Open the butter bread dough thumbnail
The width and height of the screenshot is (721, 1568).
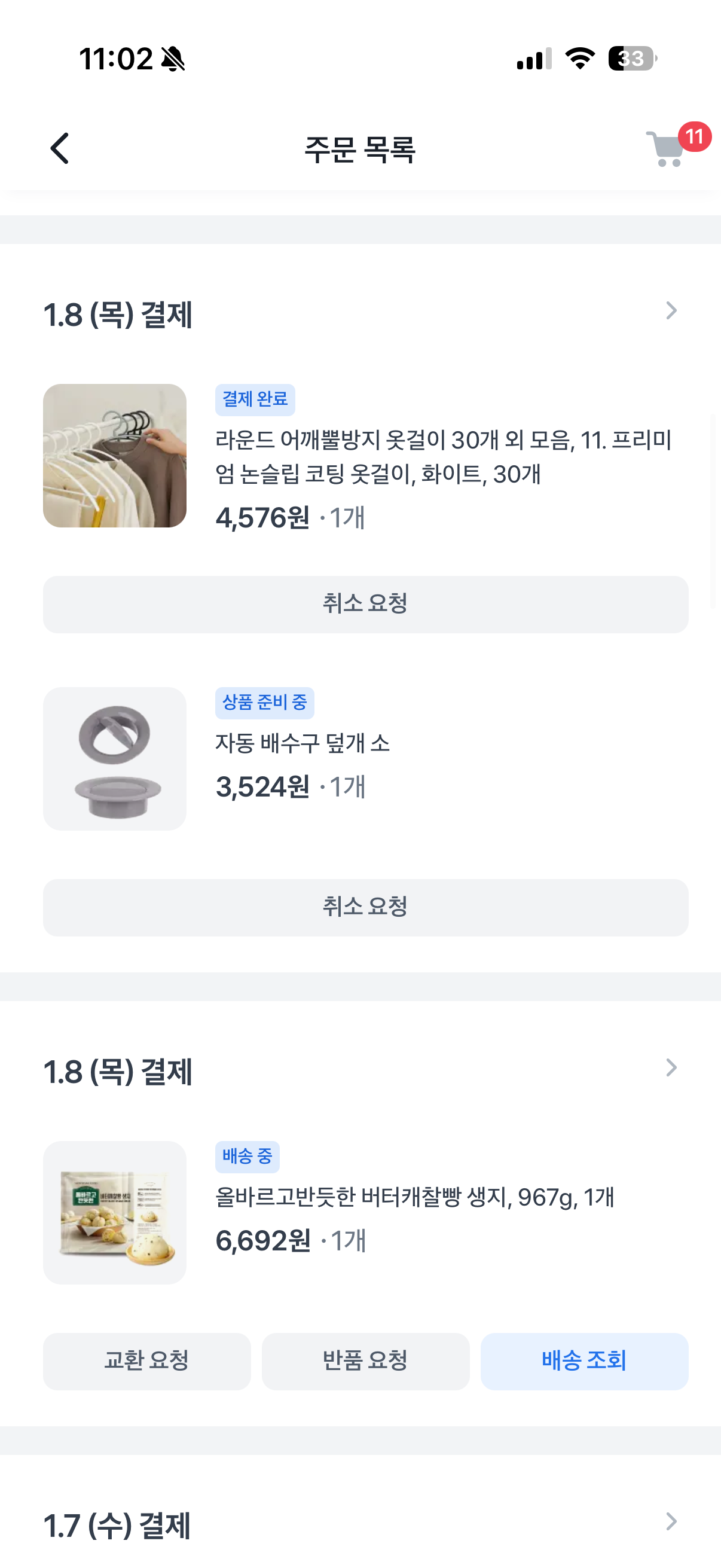115,1213
